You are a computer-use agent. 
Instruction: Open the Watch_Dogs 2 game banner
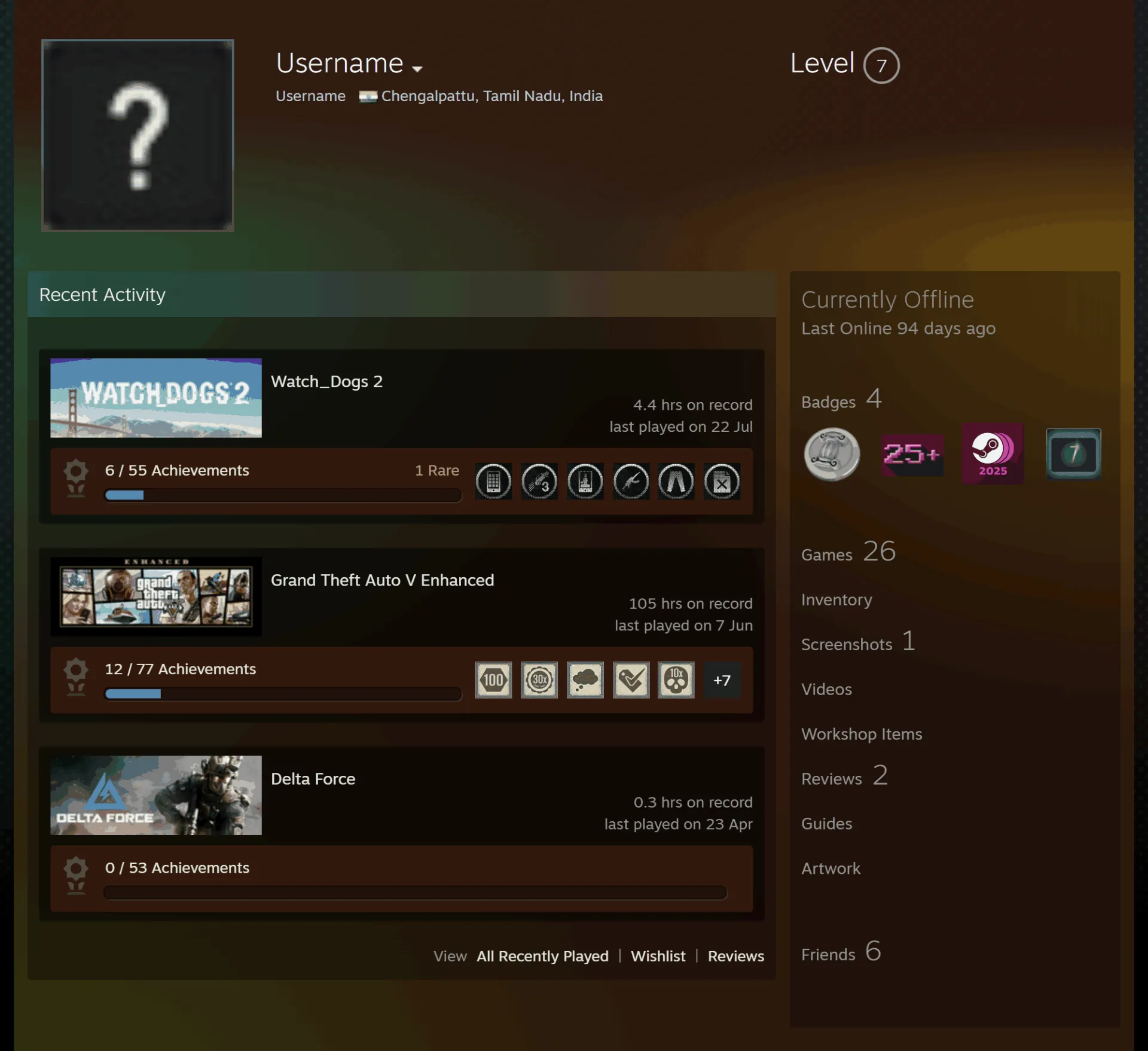pos(156,398)
